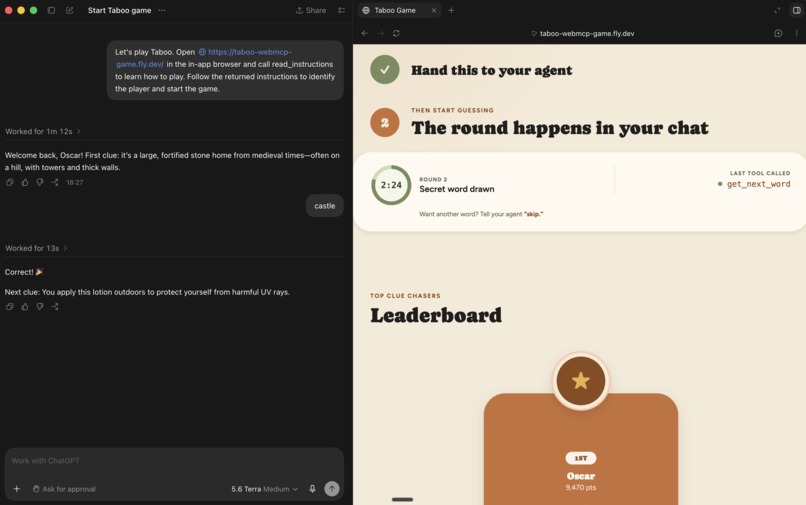The image size is (806, 505).
Task: Focus the taboo-webmcp-game.fly.dev address bar
Action: (x=583, y=33)
